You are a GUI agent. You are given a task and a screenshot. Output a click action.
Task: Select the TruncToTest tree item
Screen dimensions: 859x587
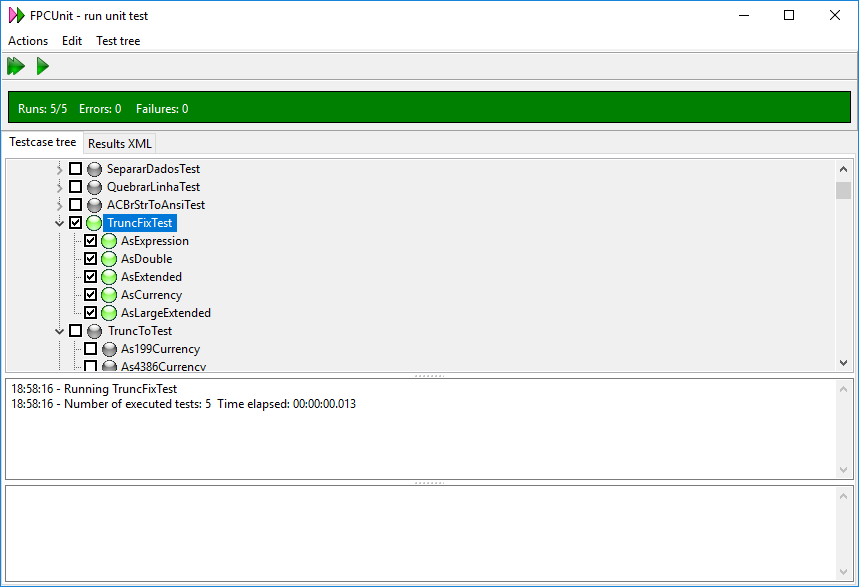click(140, 331)
